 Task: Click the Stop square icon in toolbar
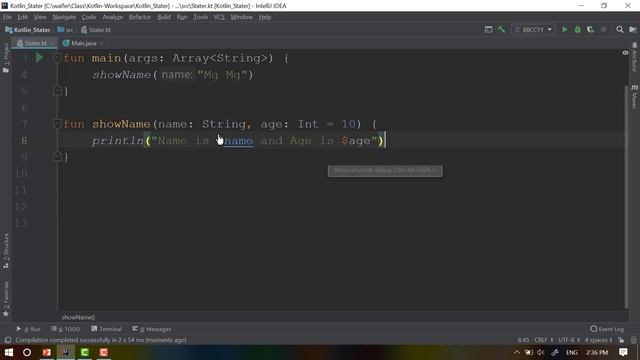coord(603,29)
